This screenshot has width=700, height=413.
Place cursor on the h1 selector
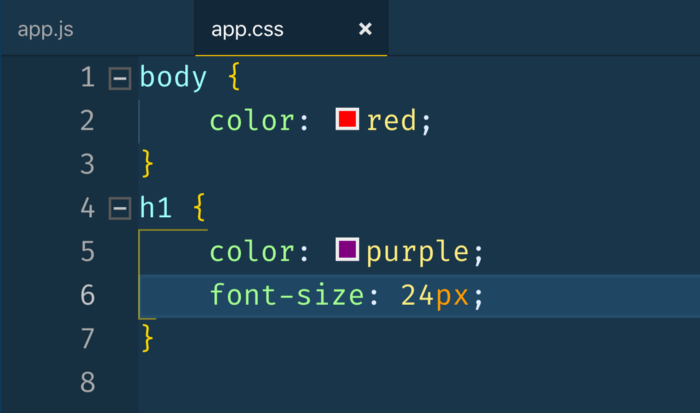tap(156, 209)
